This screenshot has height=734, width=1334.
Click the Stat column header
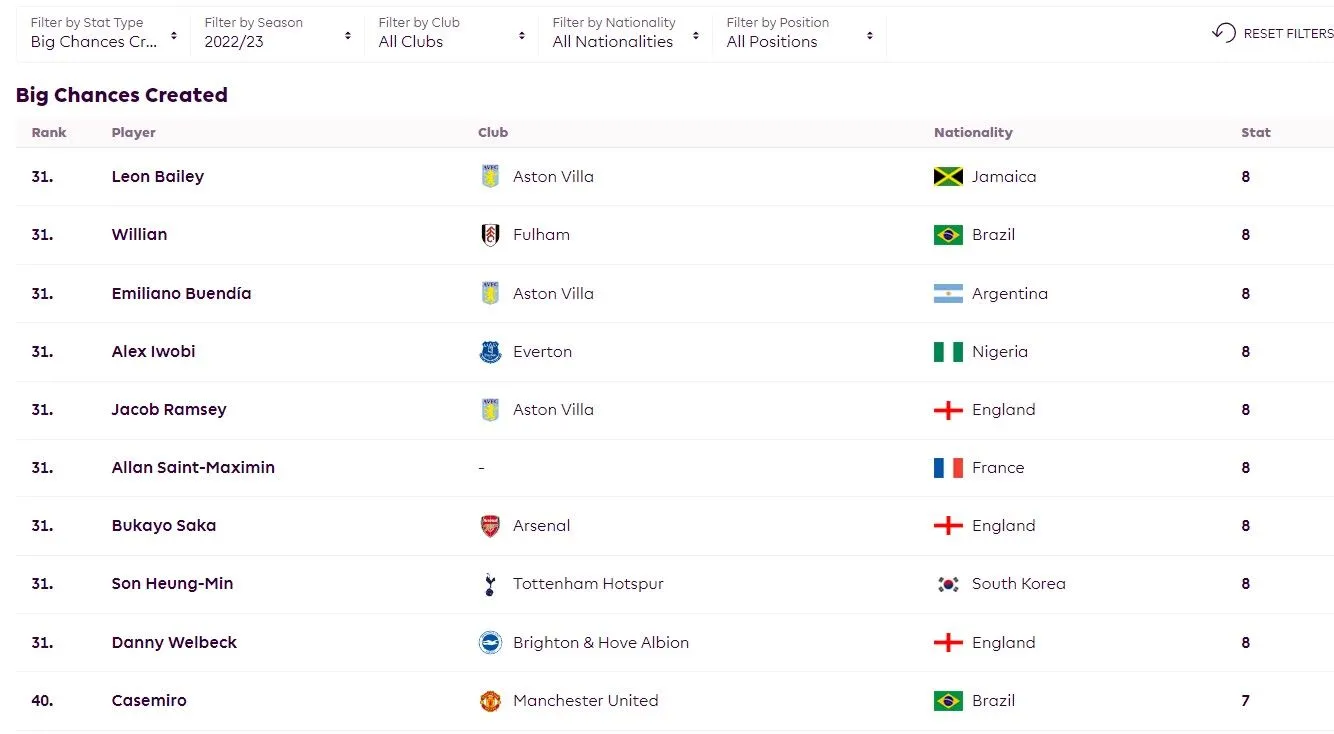1256,132
